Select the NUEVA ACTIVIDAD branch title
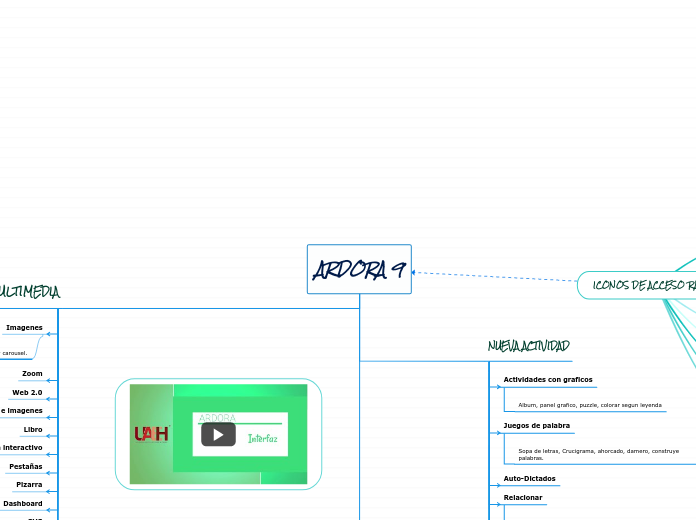 (x=528, y=346)
